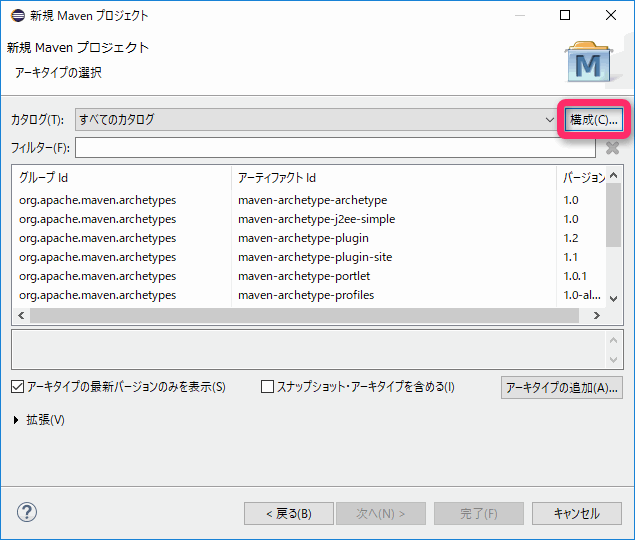Go back with the < 戻る(B) button
The height and width of the screenshot is (540, 635).
coord(289,514)
